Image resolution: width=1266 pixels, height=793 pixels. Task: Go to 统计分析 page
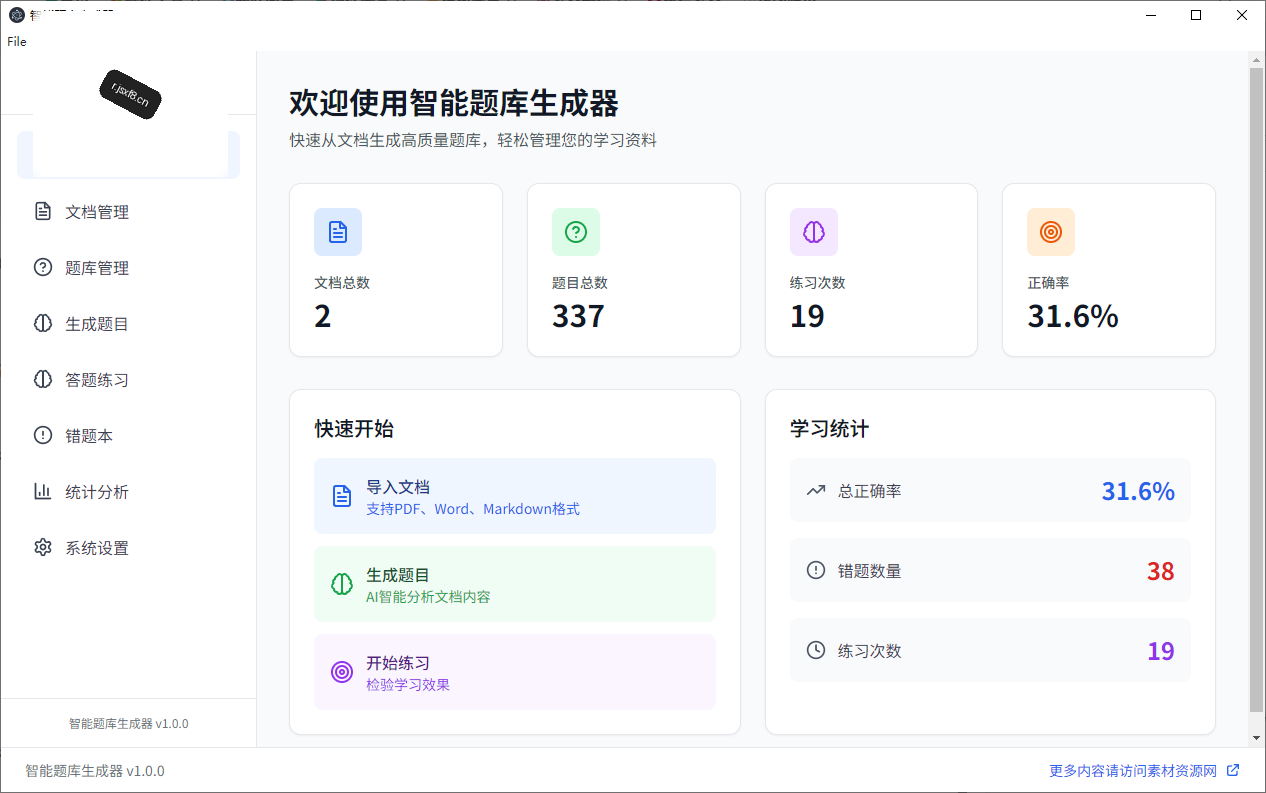[x=128, y=492]
